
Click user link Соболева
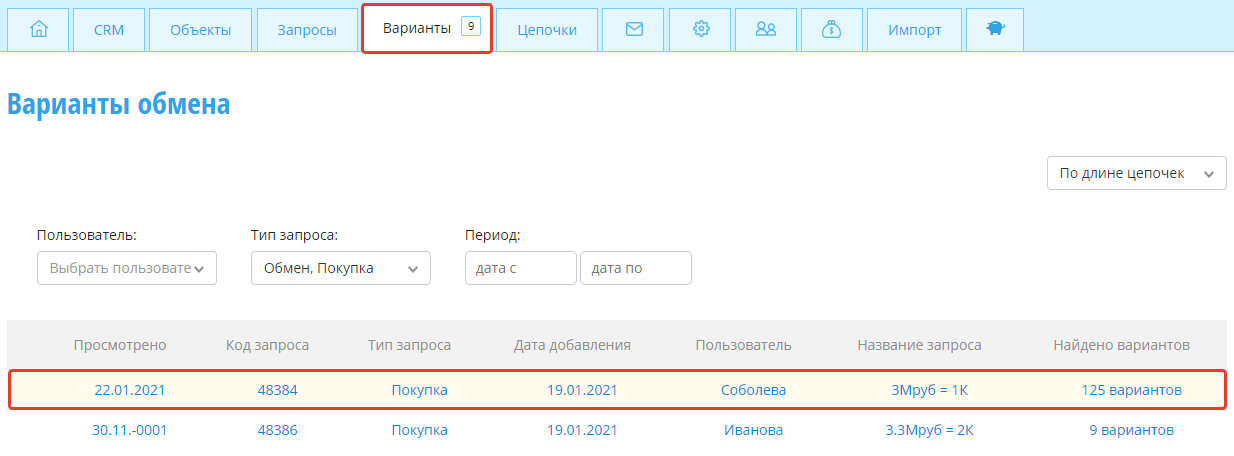click(753, 390)
